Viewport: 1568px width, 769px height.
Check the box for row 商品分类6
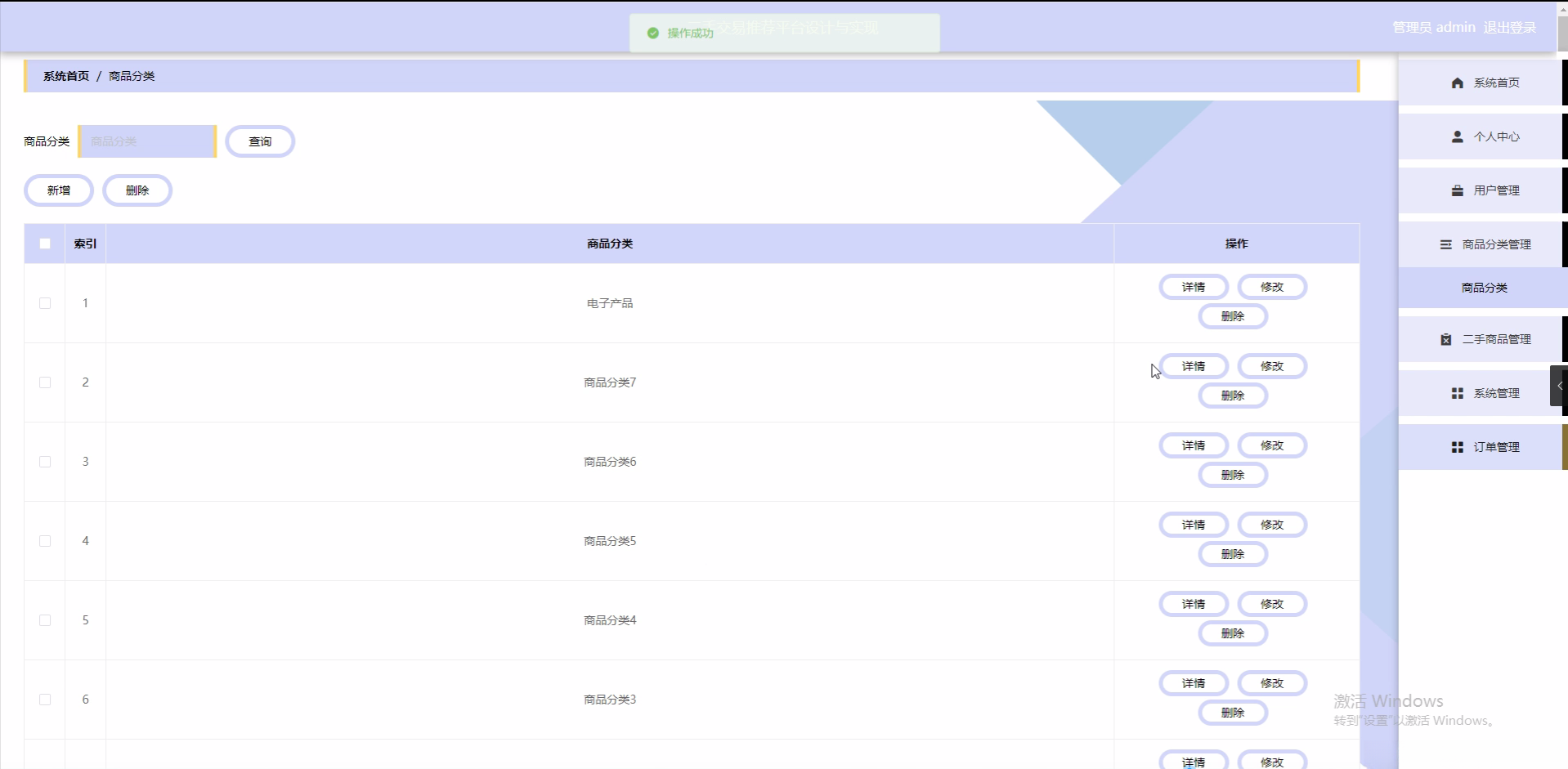point(45,462)
